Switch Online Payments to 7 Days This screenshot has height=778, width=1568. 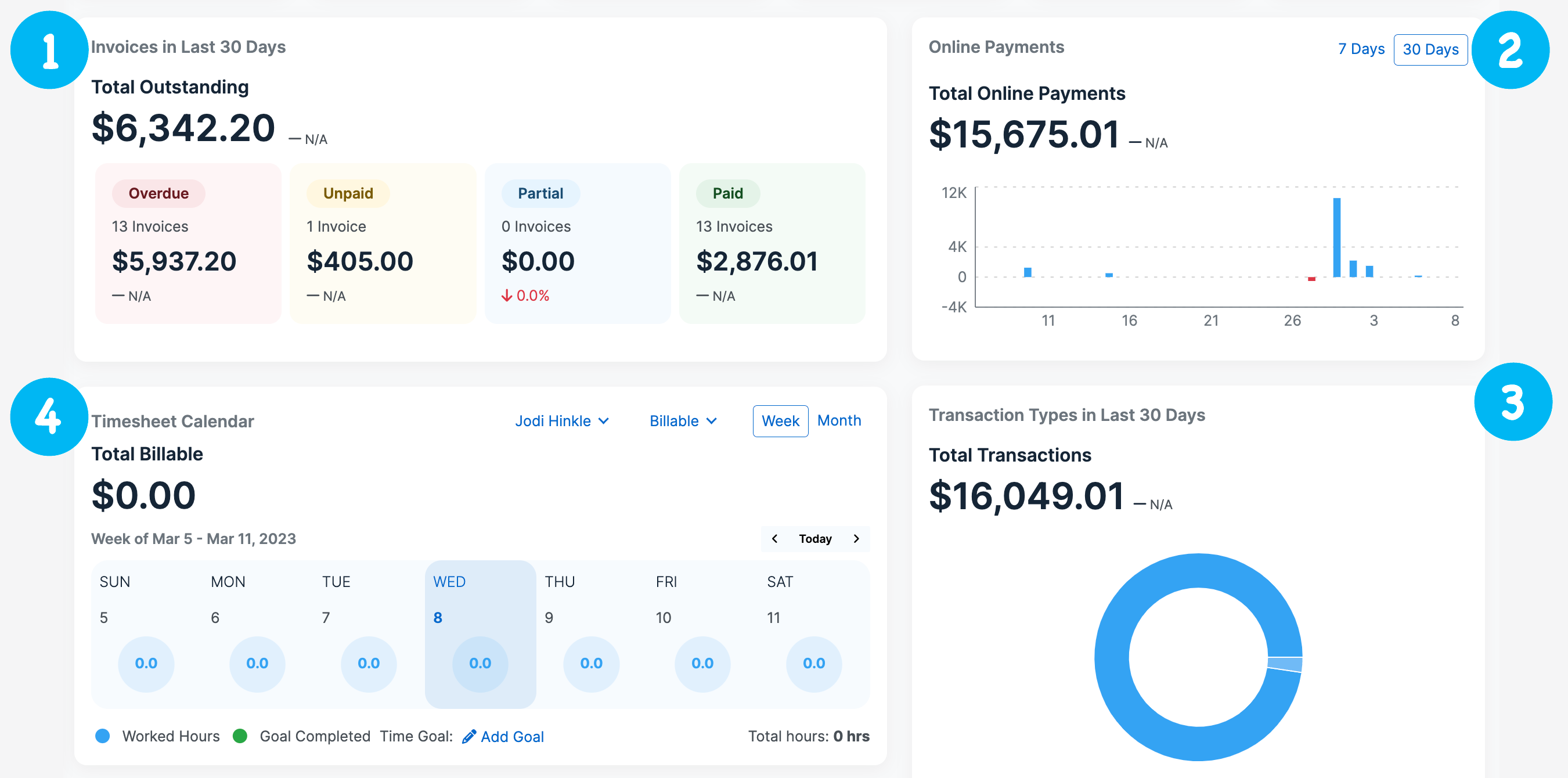pyautogui.click(x=1362, y=49)
